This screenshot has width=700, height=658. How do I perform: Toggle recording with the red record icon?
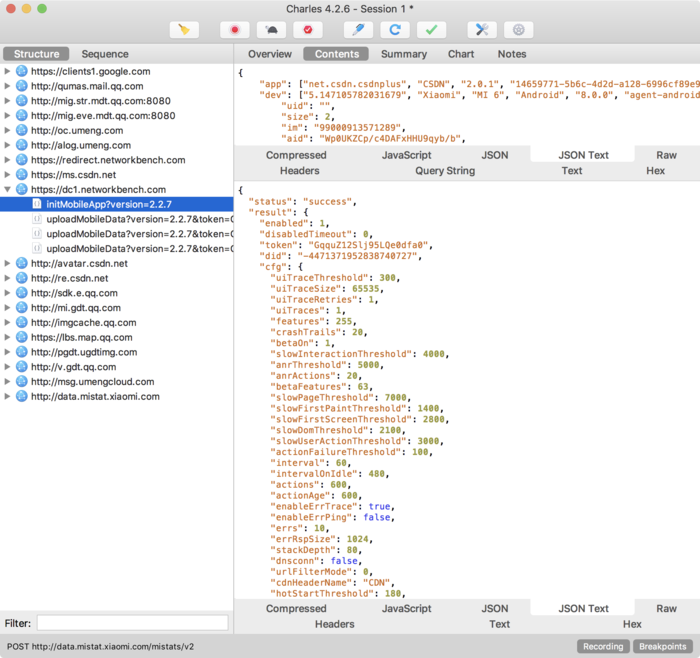[234, 30]
